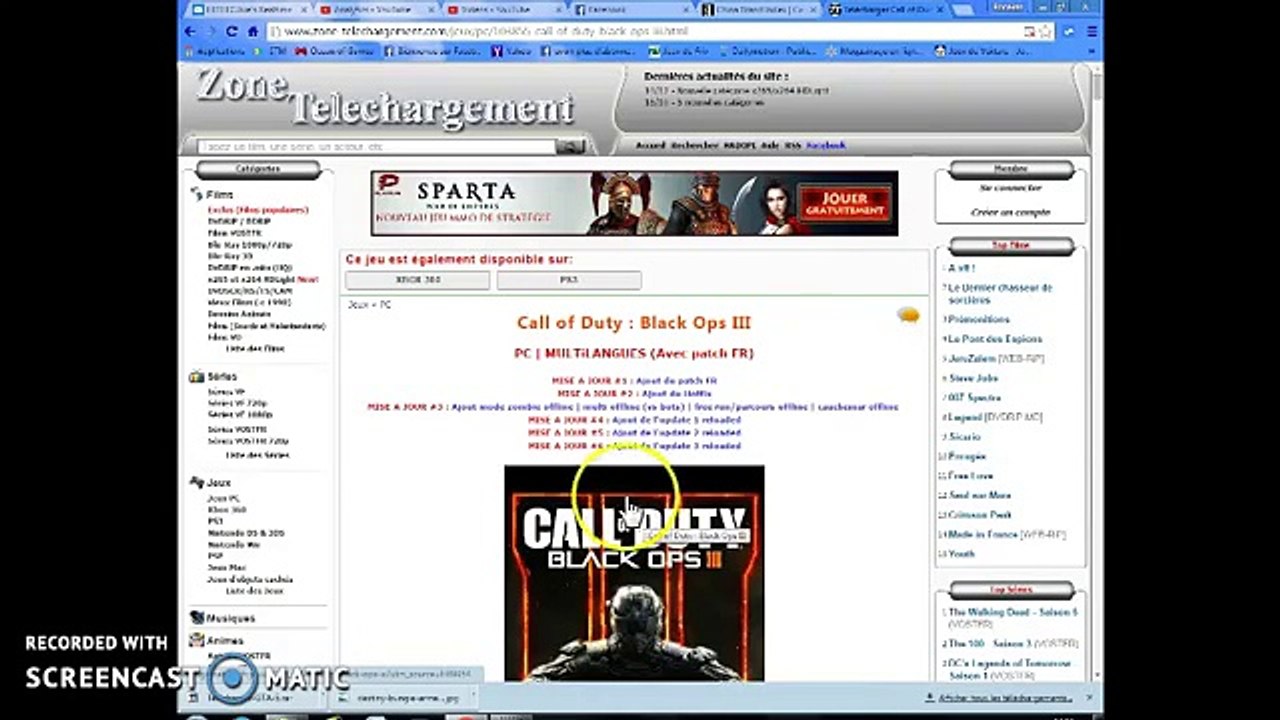Image resolution: width=1280 pixels, height=720 pixels.
Task: Open the Jeux Mac sidebar link
Action: click(226, 568)
